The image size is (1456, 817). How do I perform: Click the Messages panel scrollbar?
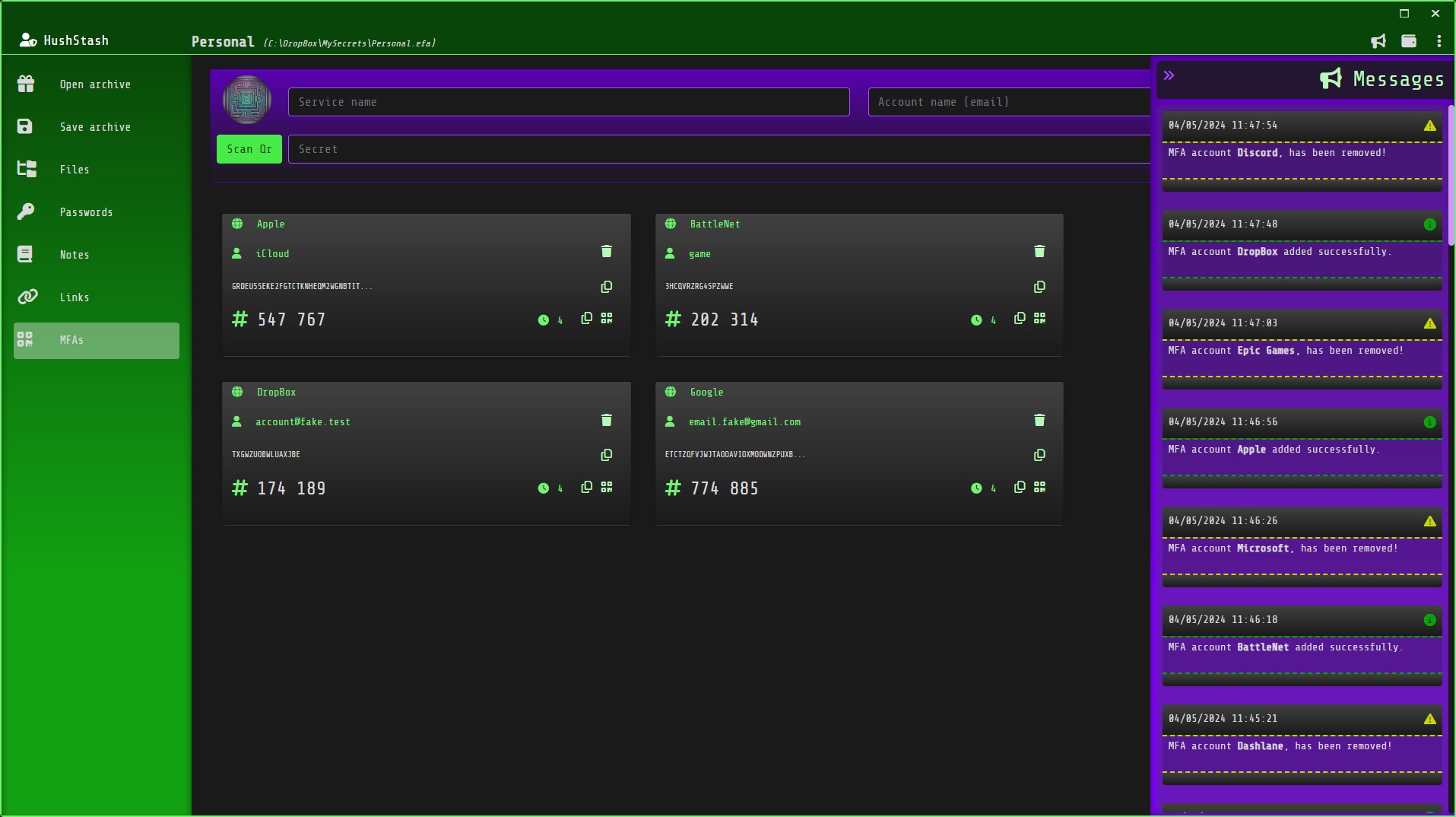pyautogui.click(x=1451, y=175)
